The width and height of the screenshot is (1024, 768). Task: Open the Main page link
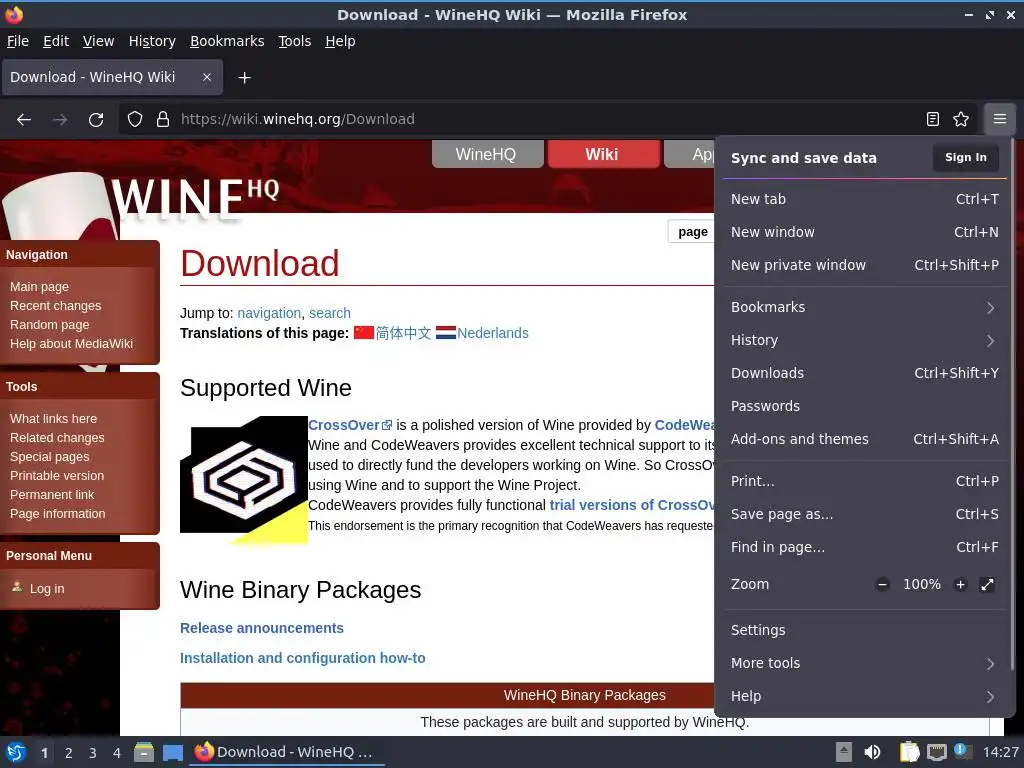[39, 287]
